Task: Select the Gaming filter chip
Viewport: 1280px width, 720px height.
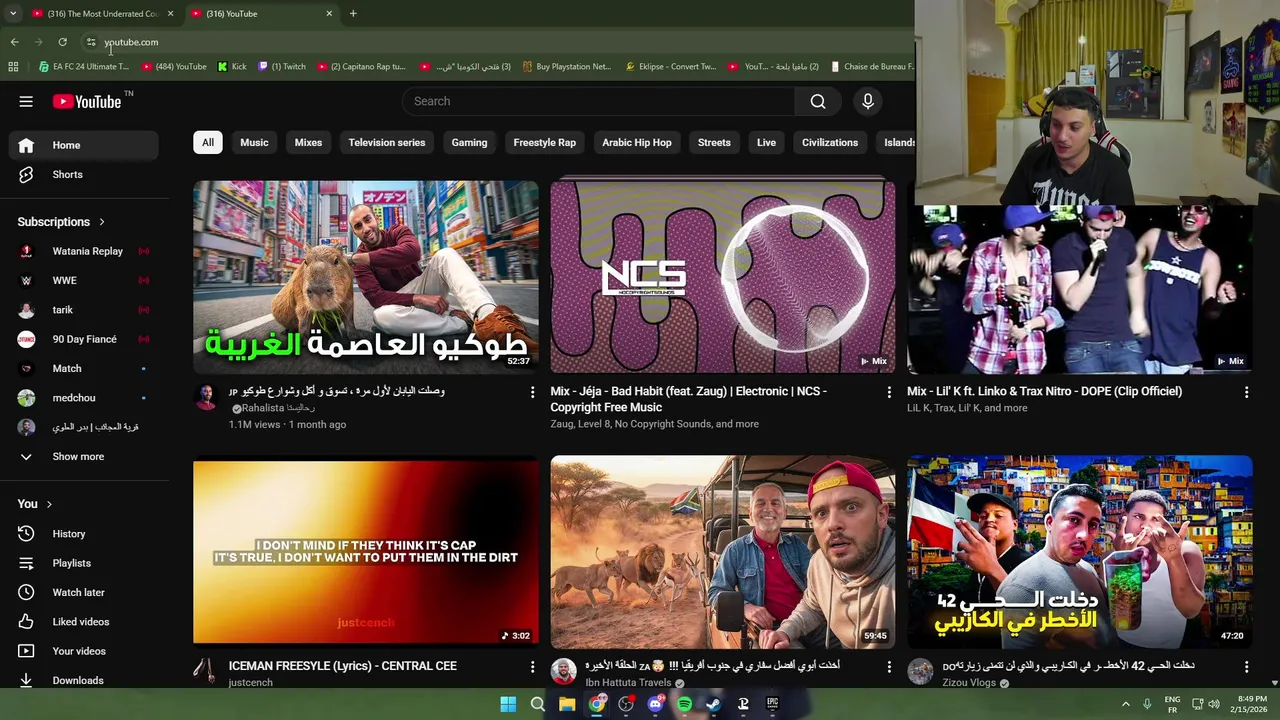Action: tap(469, 142)
